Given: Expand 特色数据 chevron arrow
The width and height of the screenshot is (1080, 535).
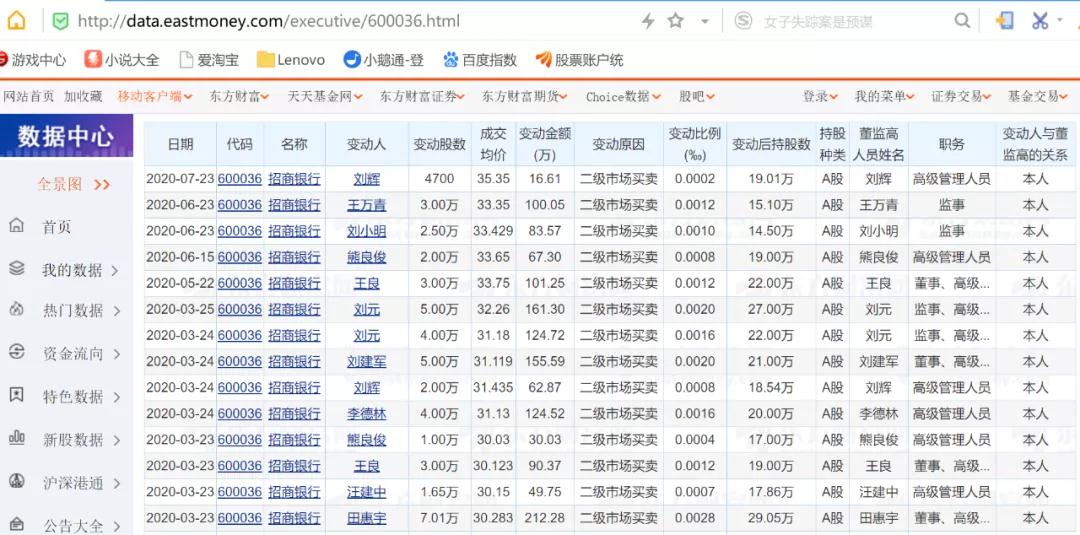Looking at the screenshot, I should [117, 397].
